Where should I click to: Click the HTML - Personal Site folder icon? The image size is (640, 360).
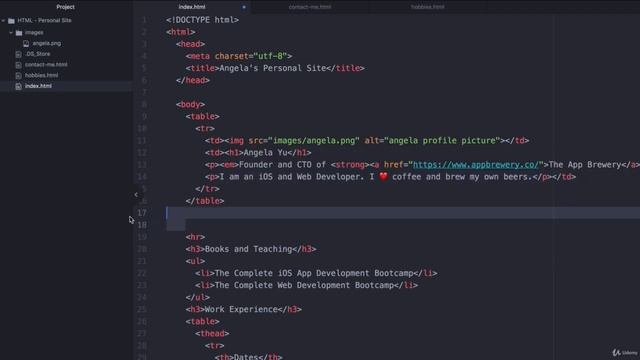click(11, 20)
